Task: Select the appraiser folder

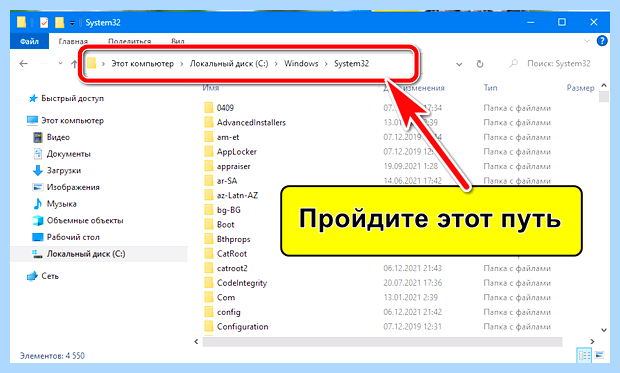Action: (233, 166)
